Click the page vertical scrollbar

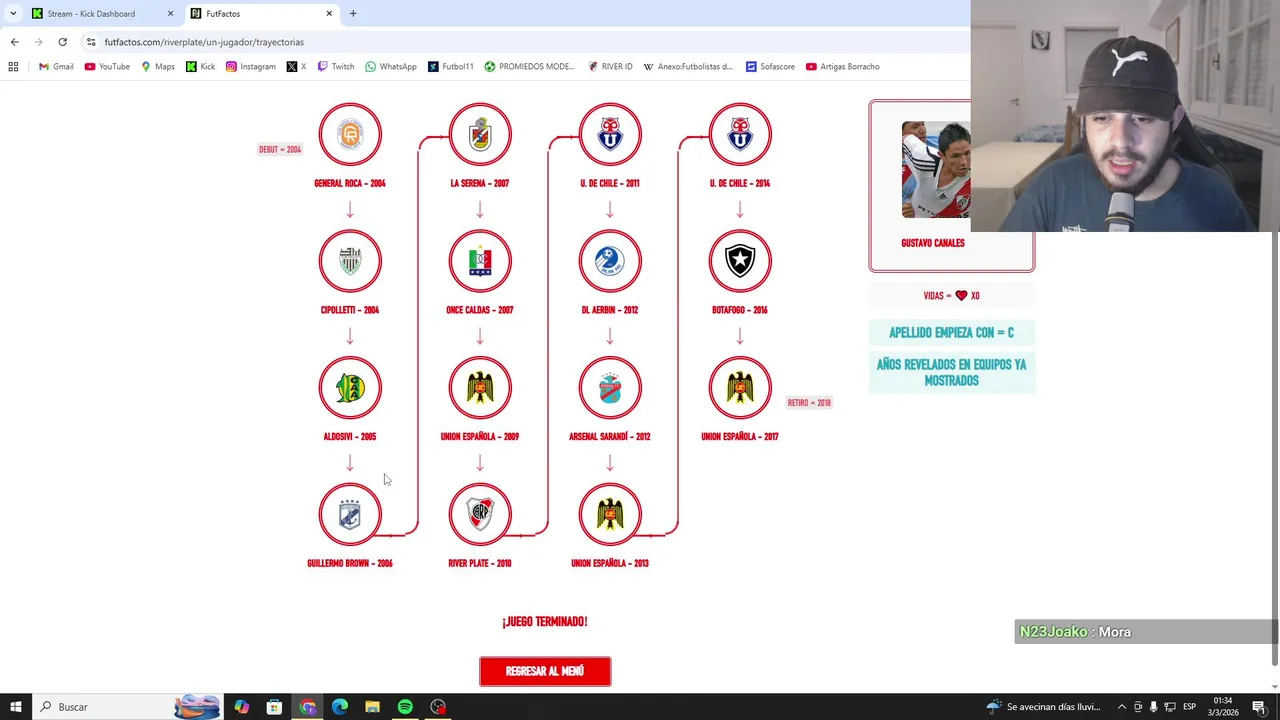(x=1274, y=450)
